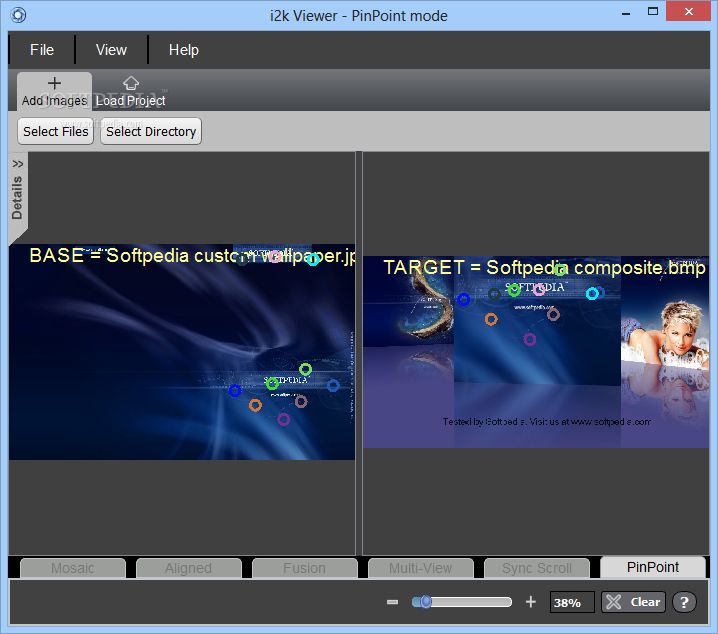The width and height of the screenshot is (718, 634).
Task: Click the TARGET composite image thumbnail
Action: point(536,352)
